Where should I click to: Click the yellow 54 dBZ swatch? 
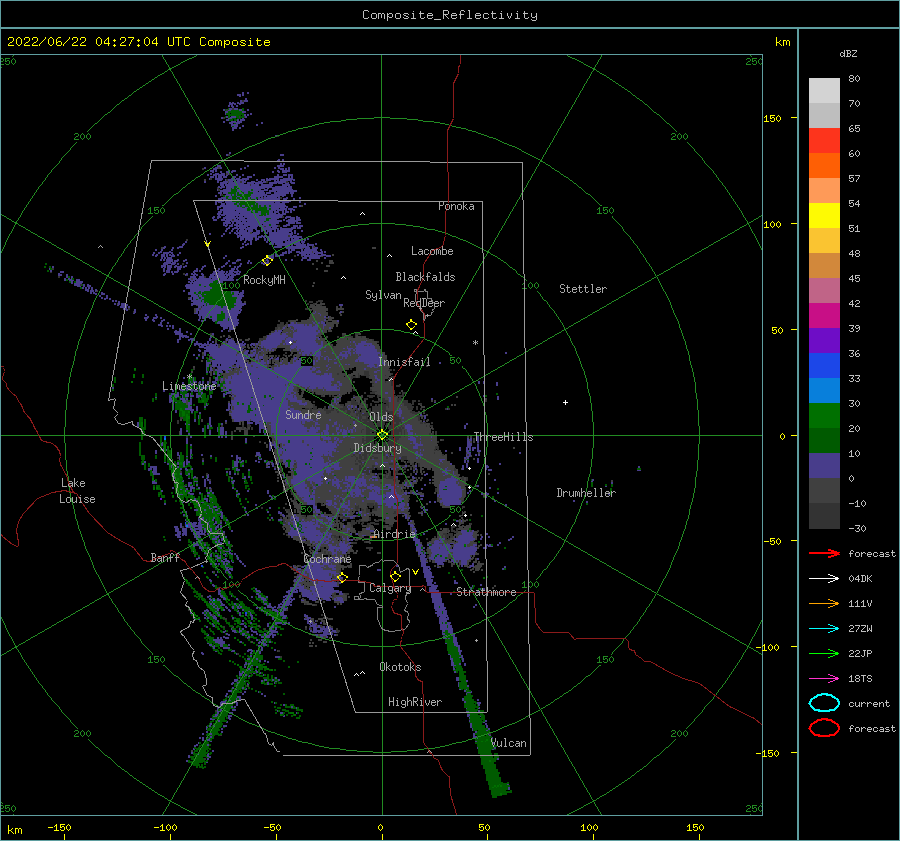coord(824,215)
